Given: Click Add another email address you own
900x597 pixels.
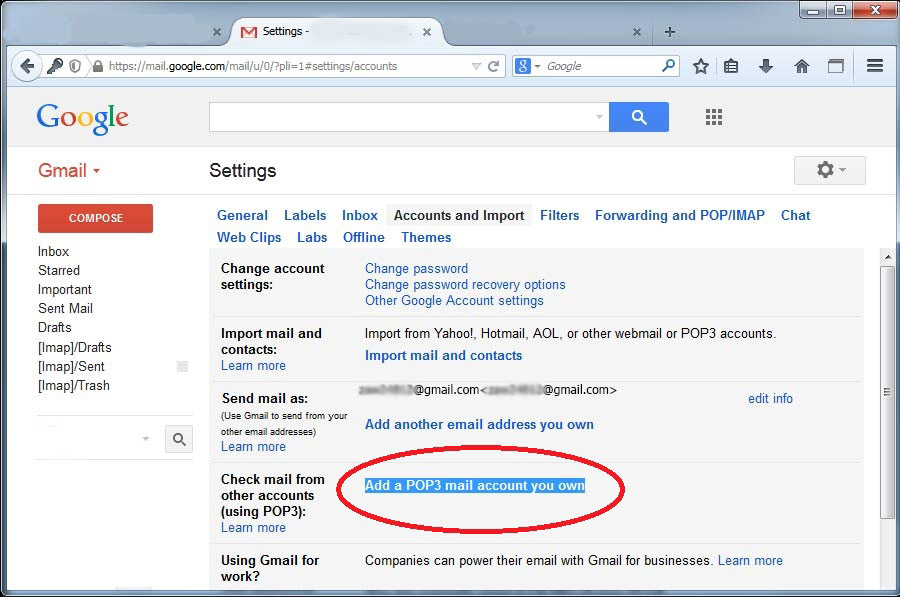Looking at the screenshot, I should click(479, 424).
